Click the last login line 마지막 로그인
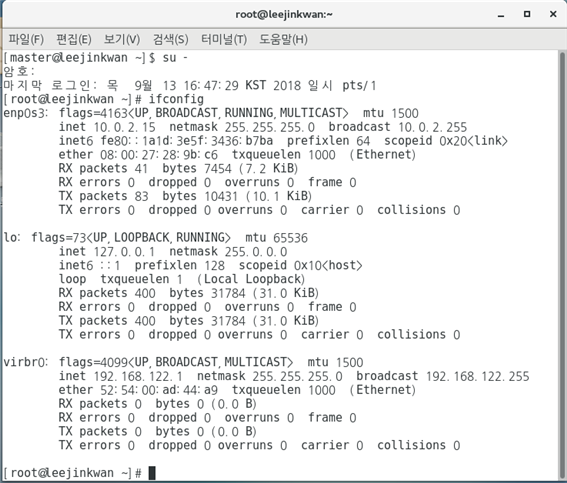 point(189,85)
